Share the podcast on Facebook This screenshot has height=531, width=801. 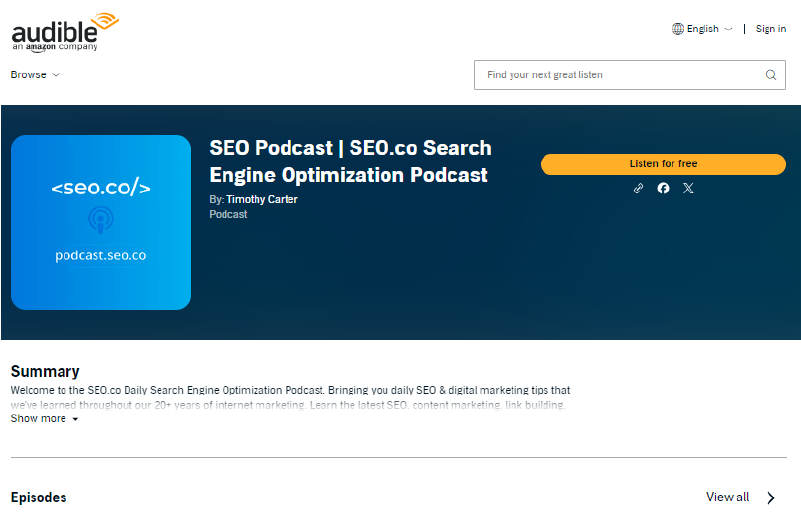[x=663, y=188]
